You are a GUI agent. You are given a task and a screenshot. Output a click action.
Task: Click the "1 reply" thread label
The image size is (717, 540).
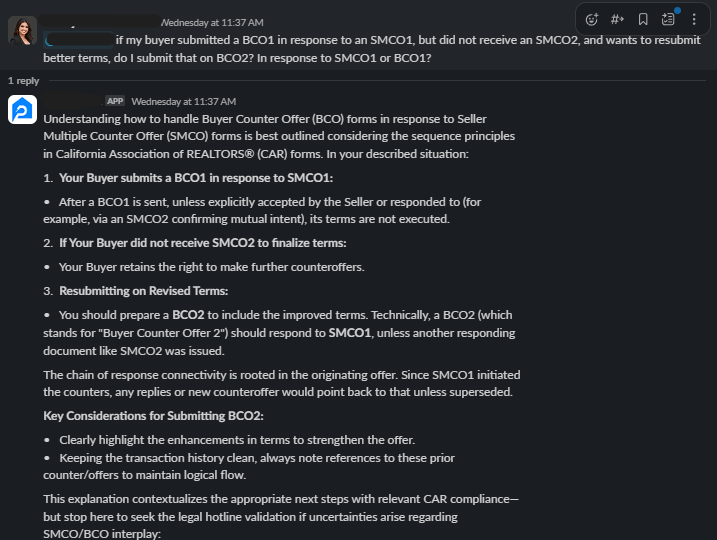coord(23,80)
